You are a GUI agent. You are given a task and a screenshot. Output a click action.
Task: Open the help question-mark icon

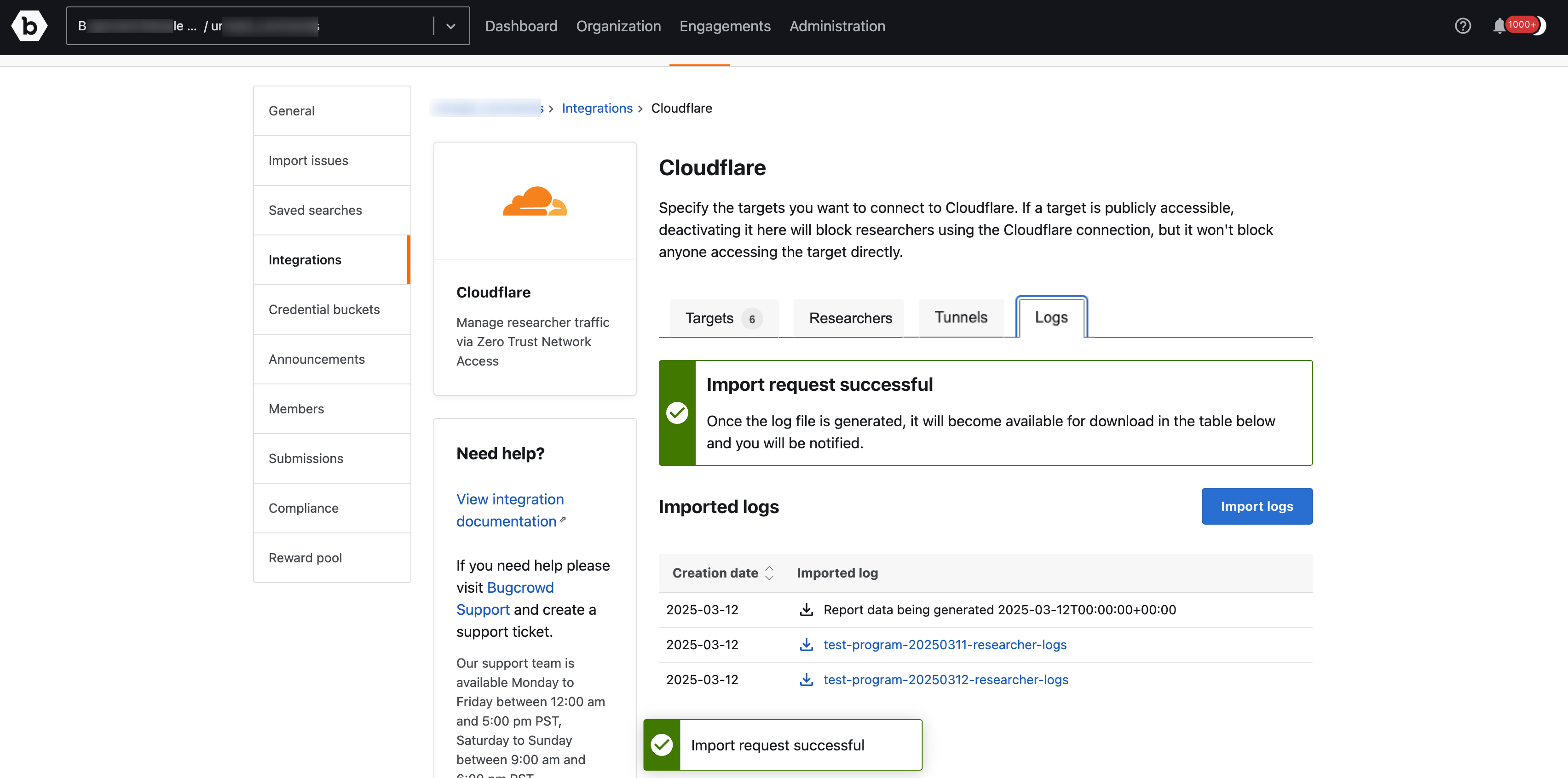1463,26
